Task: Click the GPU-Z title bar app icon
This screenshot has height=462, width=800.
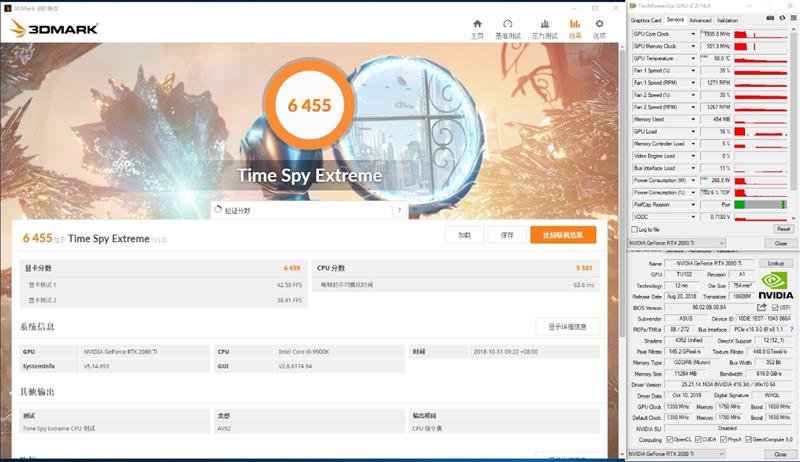Action: coord(633,6)
